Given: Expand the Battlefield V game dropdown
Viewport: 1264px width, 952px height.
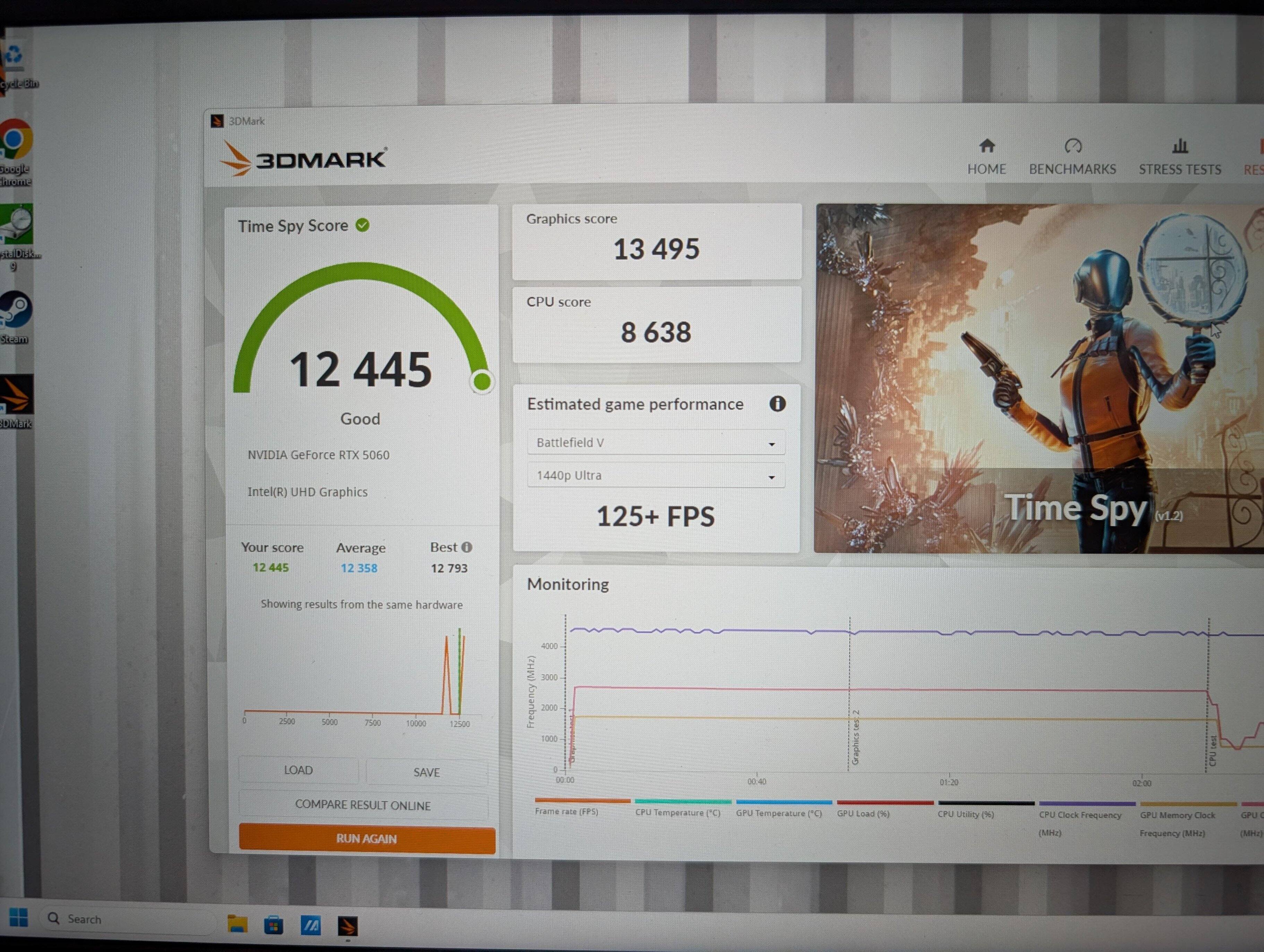Looking at the screenshot, I should click(656, 443).
